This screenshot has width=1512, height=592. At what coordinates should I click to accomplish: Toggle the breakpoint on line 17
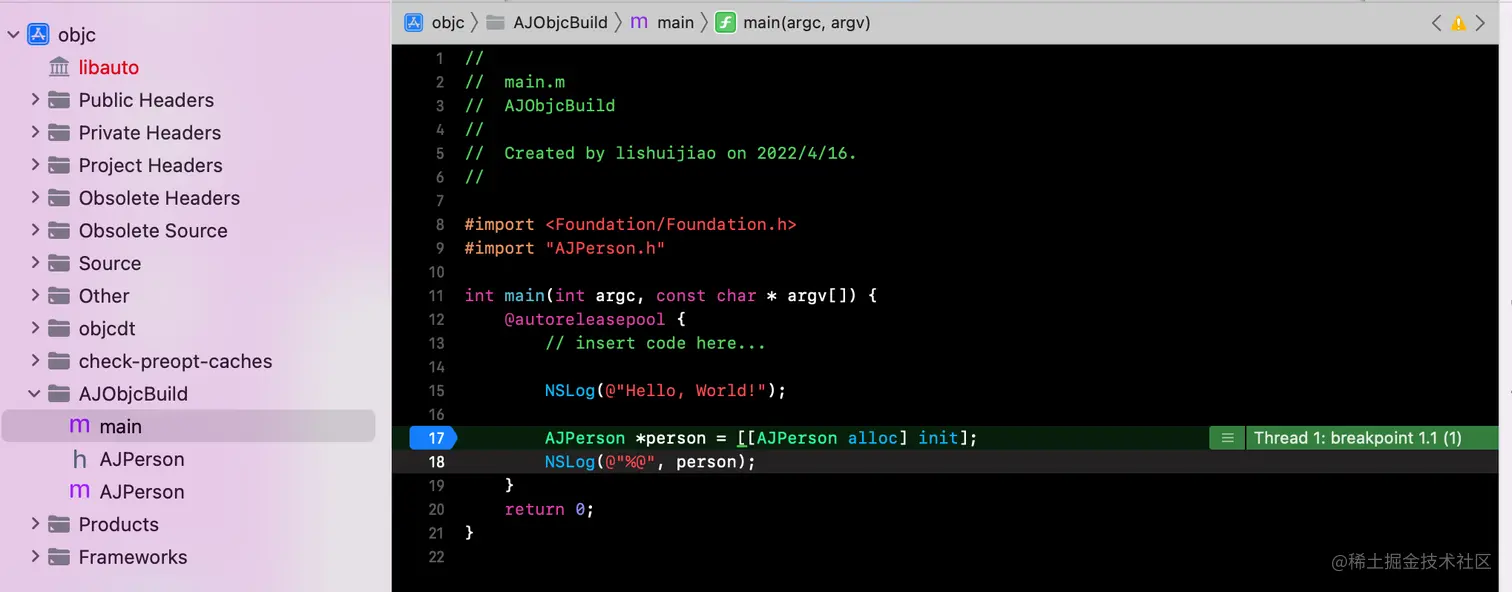[433, 438]
